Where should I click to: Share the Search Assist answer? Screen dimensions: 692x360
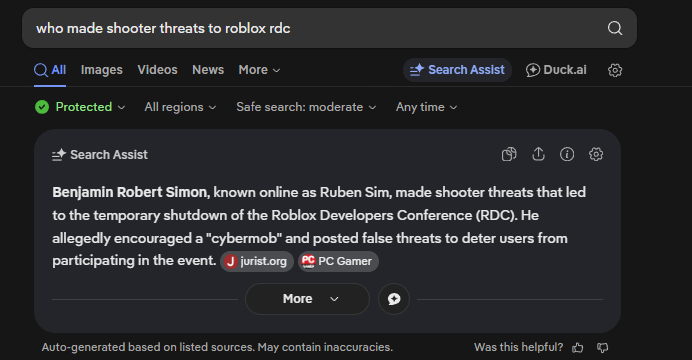[x=538, y=154]
